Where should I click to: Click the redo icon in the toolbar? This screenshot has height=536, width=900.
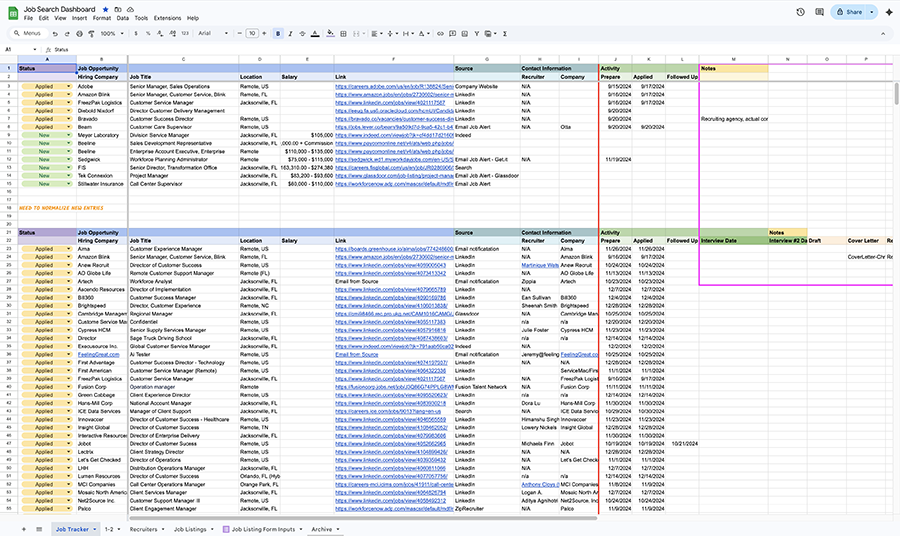(67, 34)
